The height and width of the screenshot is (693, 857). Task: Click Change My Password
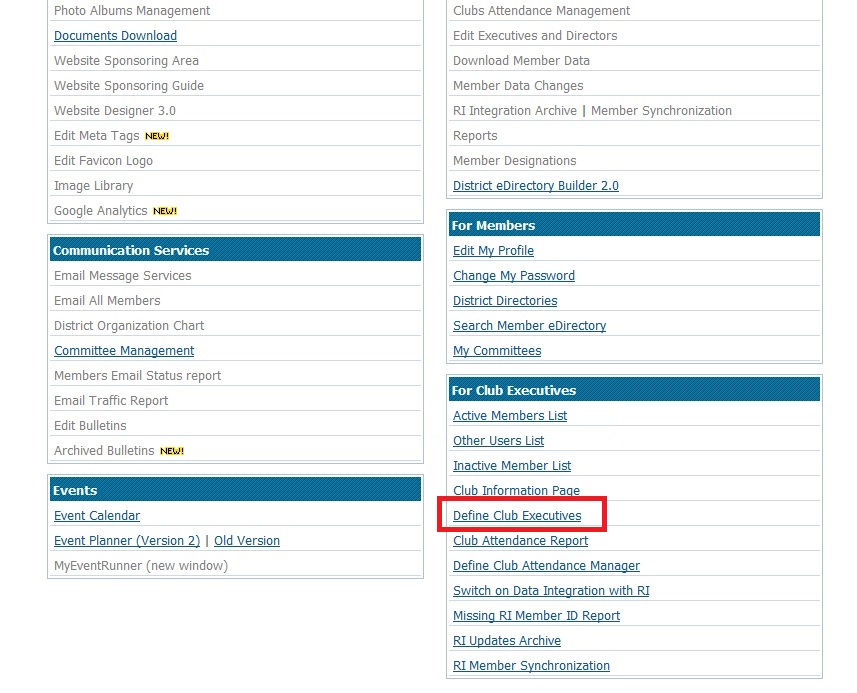click(514, 276)
